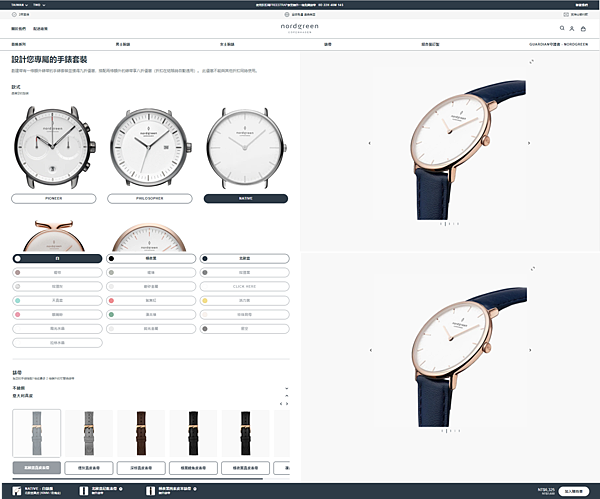Open the TWD currency dropdown

tap(39, 5)
